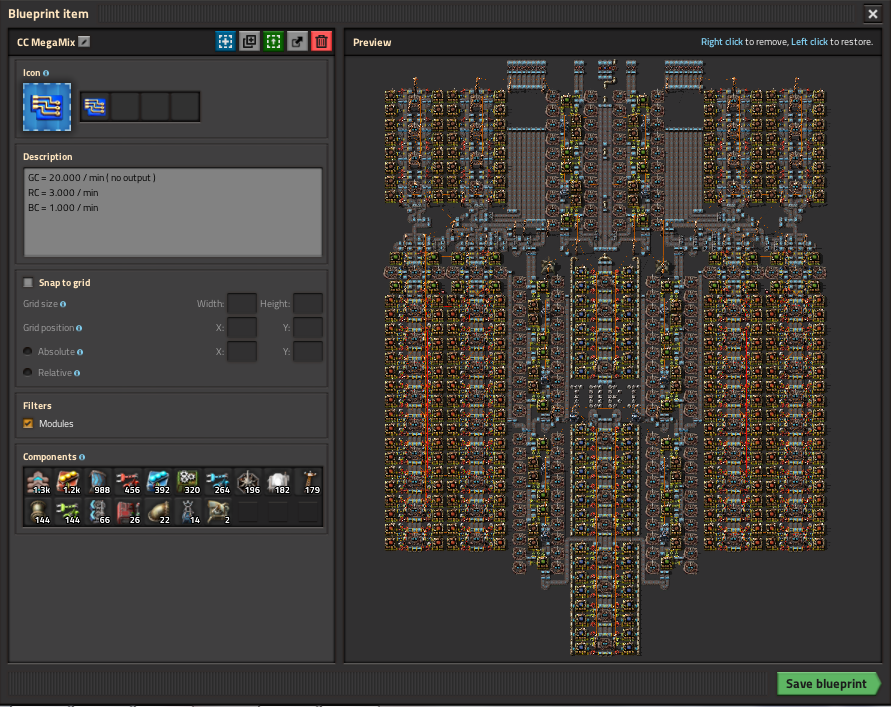The height and width of the screenshot is (707, 891).
Task: Click the second empty icon slot
Action: [x=125, y=106]
